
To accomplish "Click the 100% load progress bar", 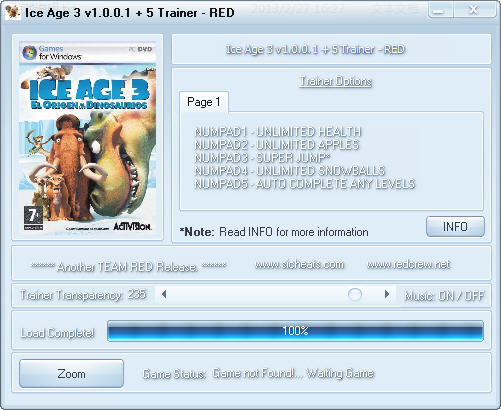I will [x=295, y=331].
